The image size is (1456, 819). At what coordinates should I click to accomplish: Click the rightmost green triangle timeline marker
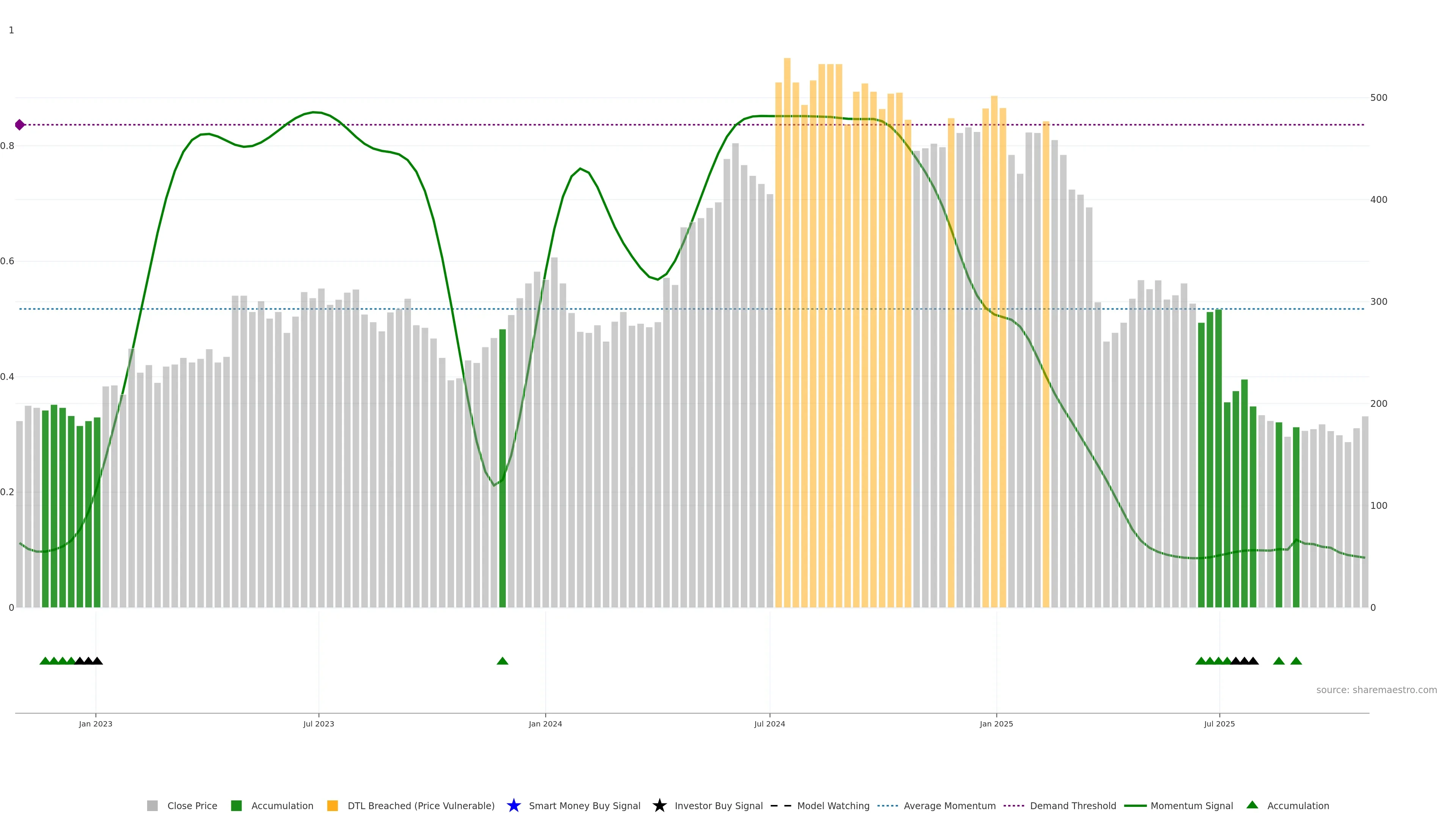point(1296,661)
